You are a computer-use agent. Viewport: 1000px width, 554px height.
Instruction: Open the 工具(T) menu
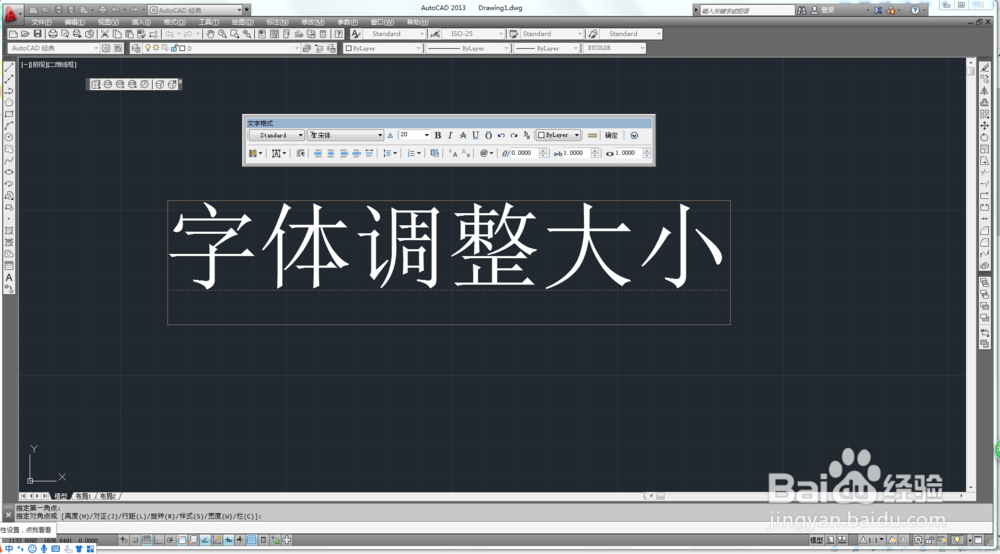click(x=209, y=22)
